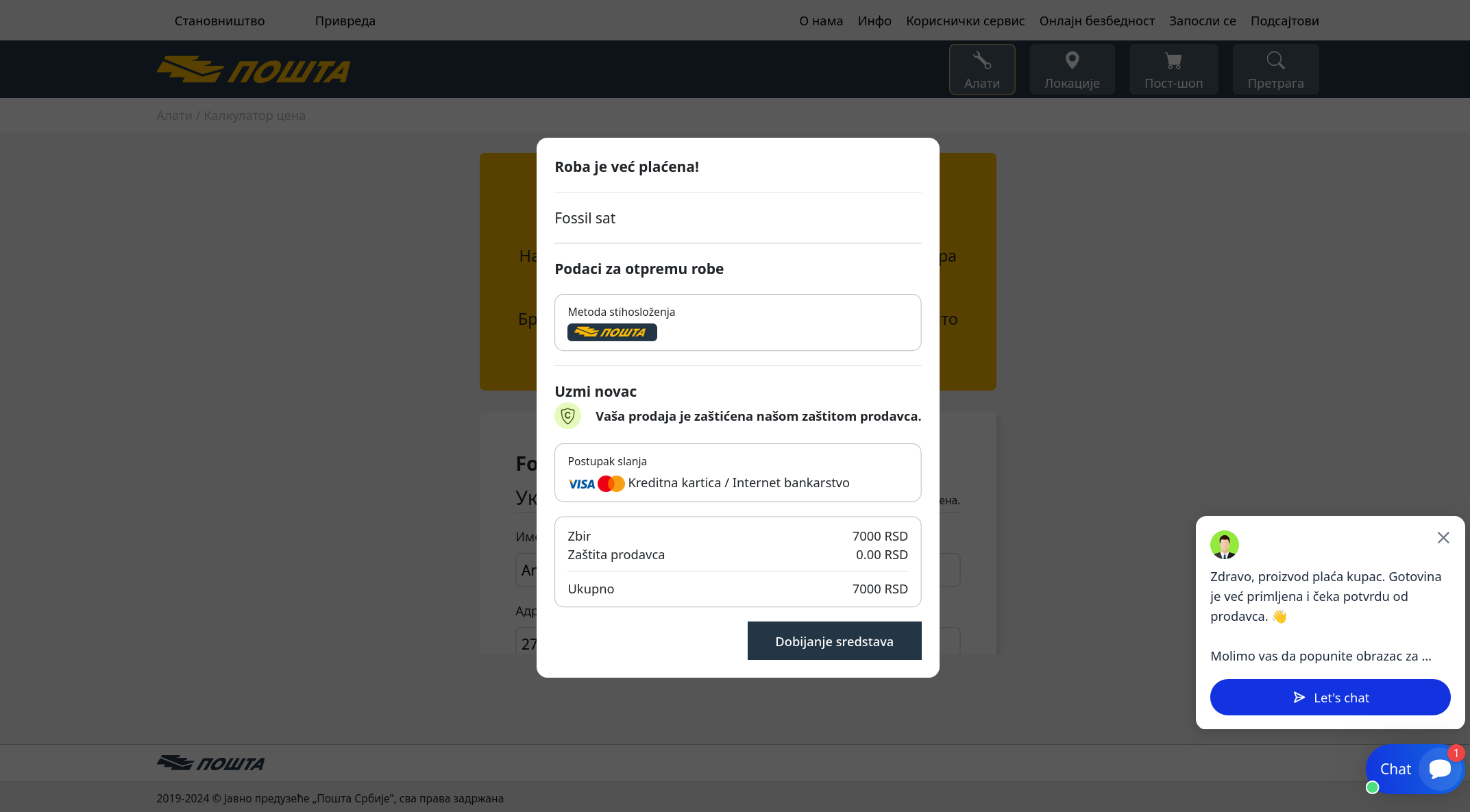Click Подсајтови link
1470x812 pixels.
[x=1284, y=21]
